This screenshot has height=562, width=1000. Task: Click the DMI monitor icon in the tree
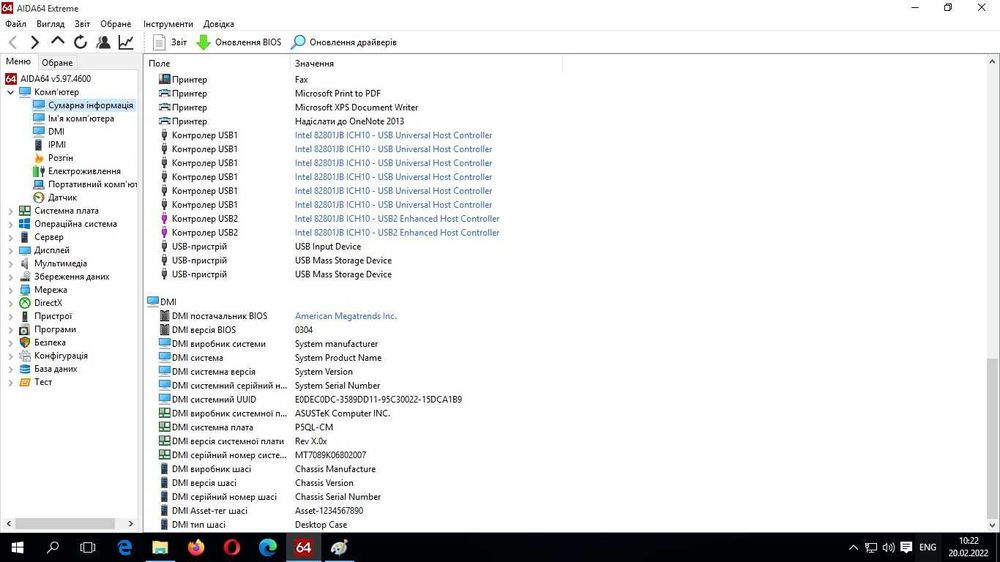tap(39, 131)
